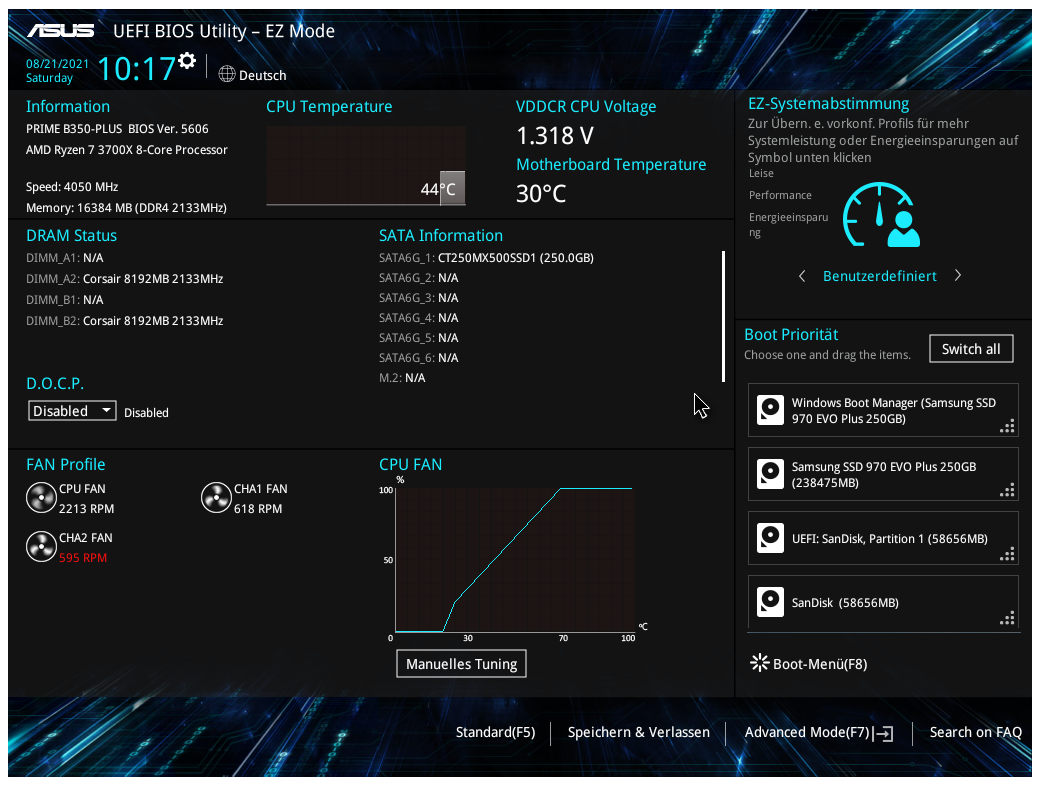This screenshot has width=1053, height=790.
Task: Click PRIME B350-PLUS BIOS Ver. 5606 text
Action: point(118,129)
